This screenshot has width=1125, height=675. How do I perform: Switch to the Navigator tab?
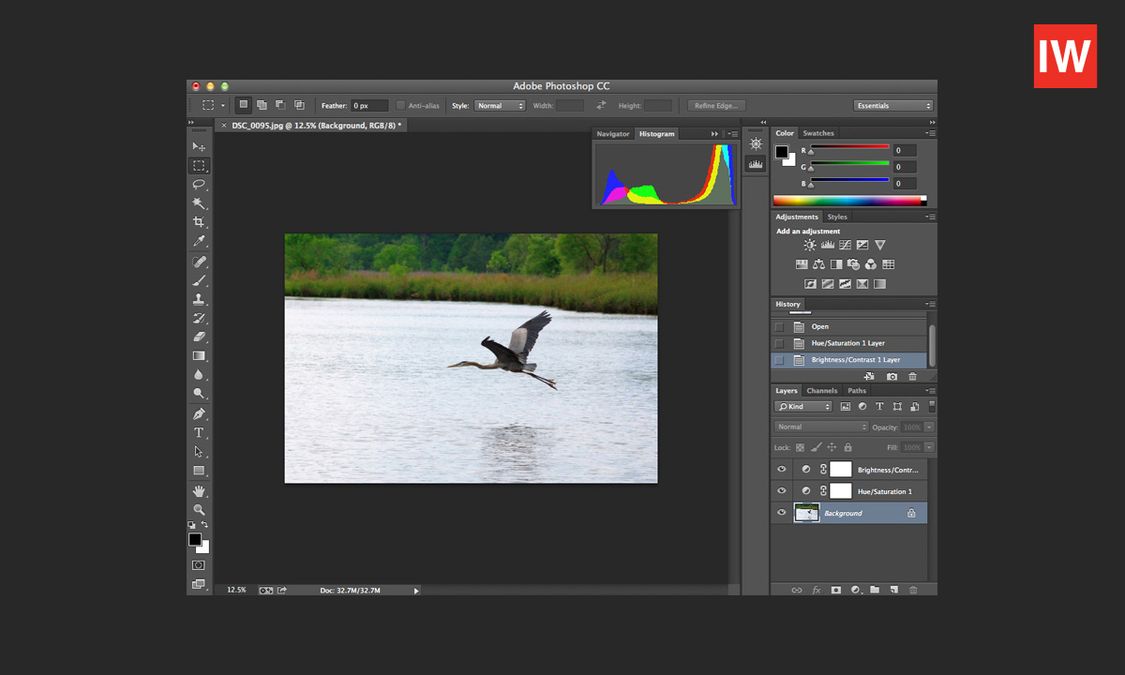613,134
